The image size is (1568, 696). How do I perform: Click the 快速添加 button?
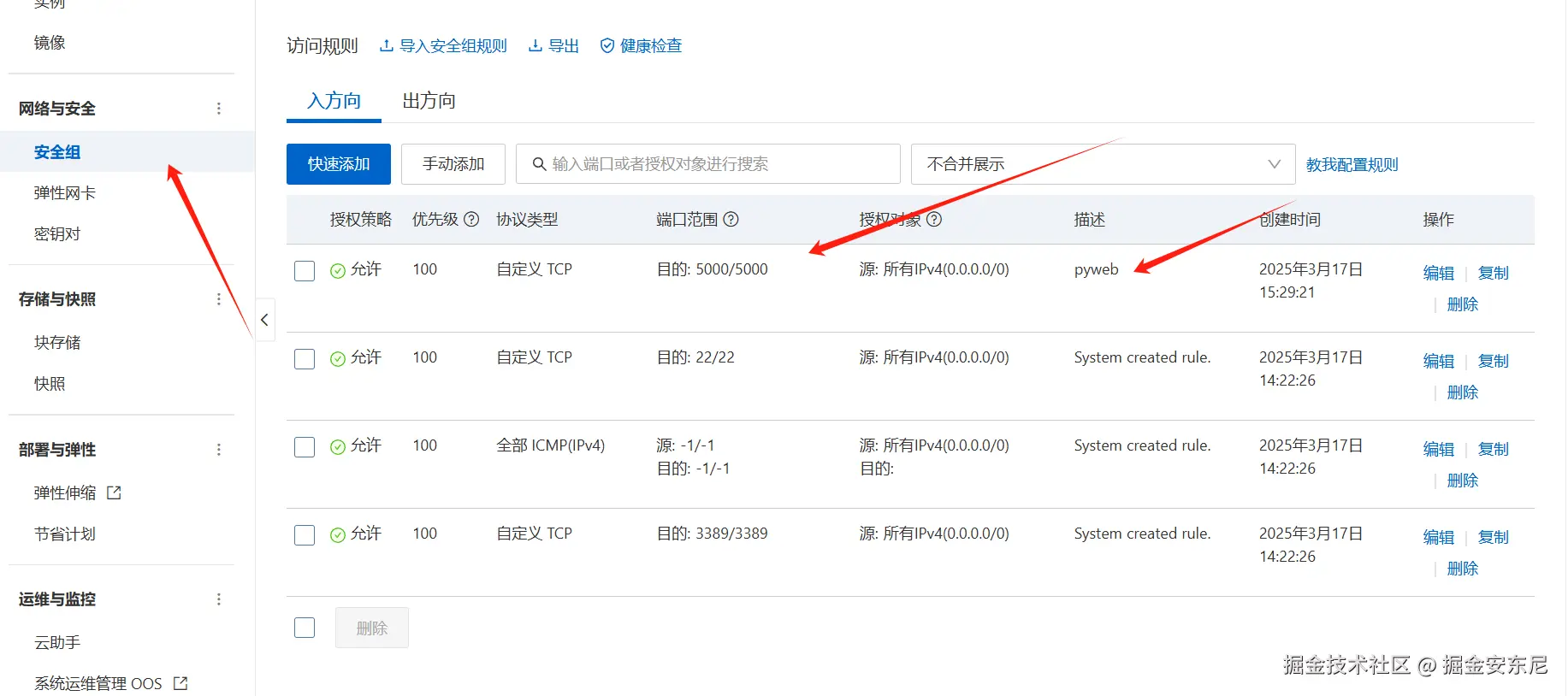point(339,164)
